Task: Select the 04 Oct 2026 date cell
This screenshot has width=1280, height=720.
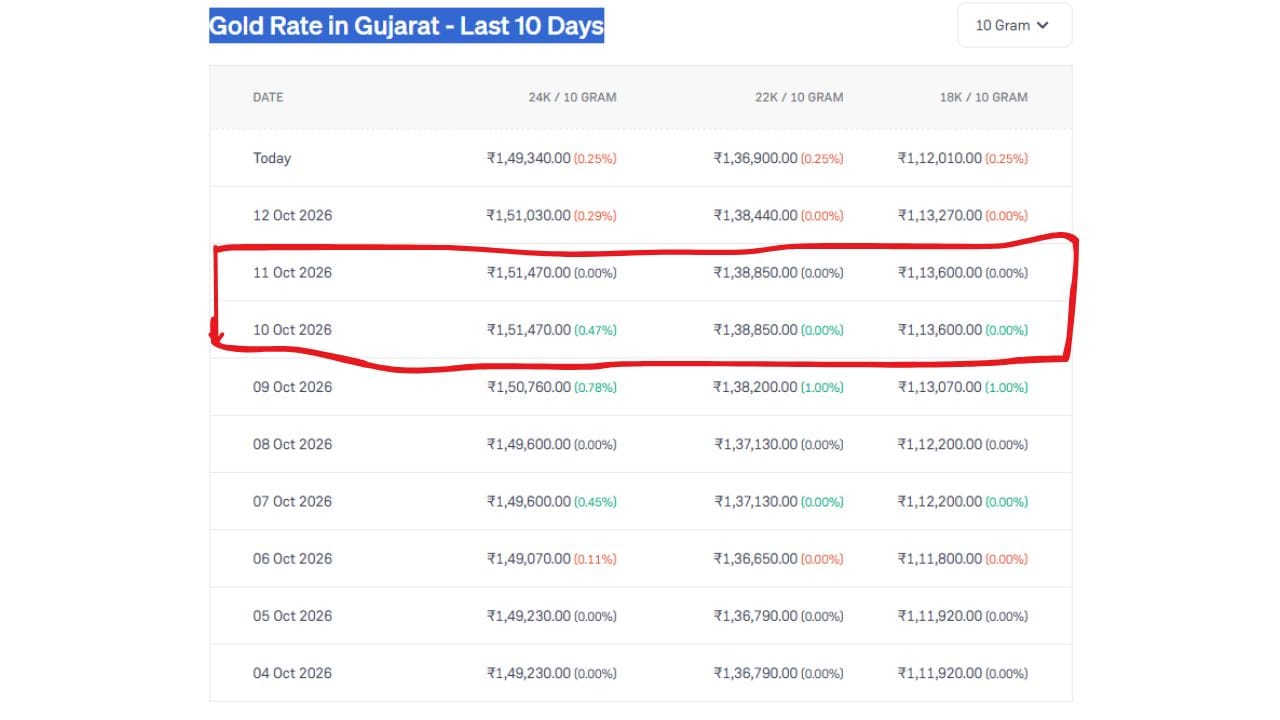Action: click(292, 673)
